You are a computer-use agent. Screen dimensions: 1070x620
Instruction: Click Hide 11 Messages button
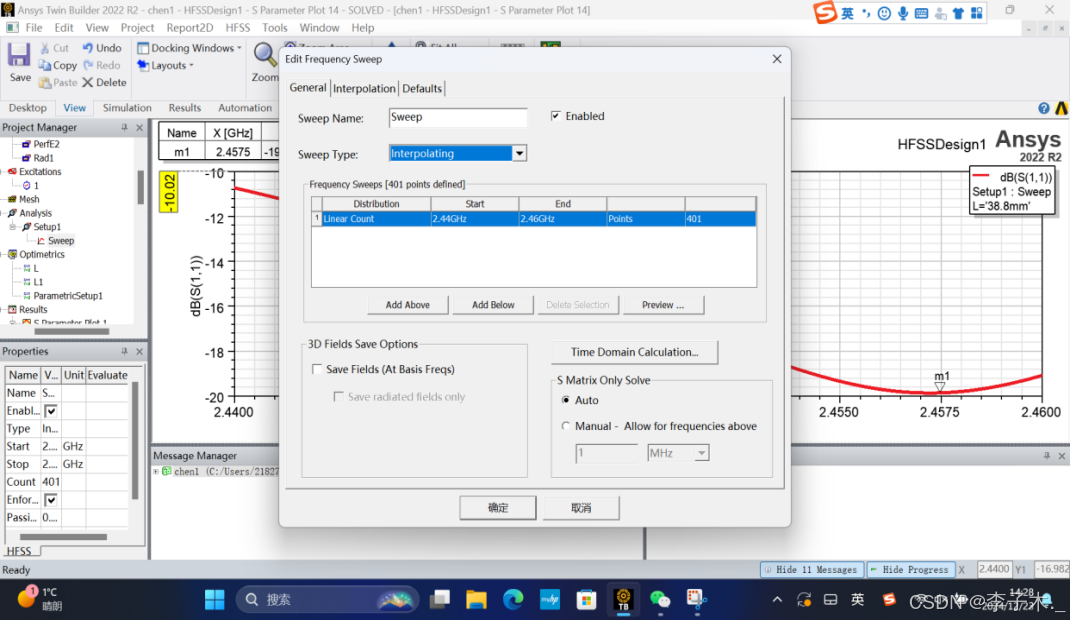click(x=811, y=570)
